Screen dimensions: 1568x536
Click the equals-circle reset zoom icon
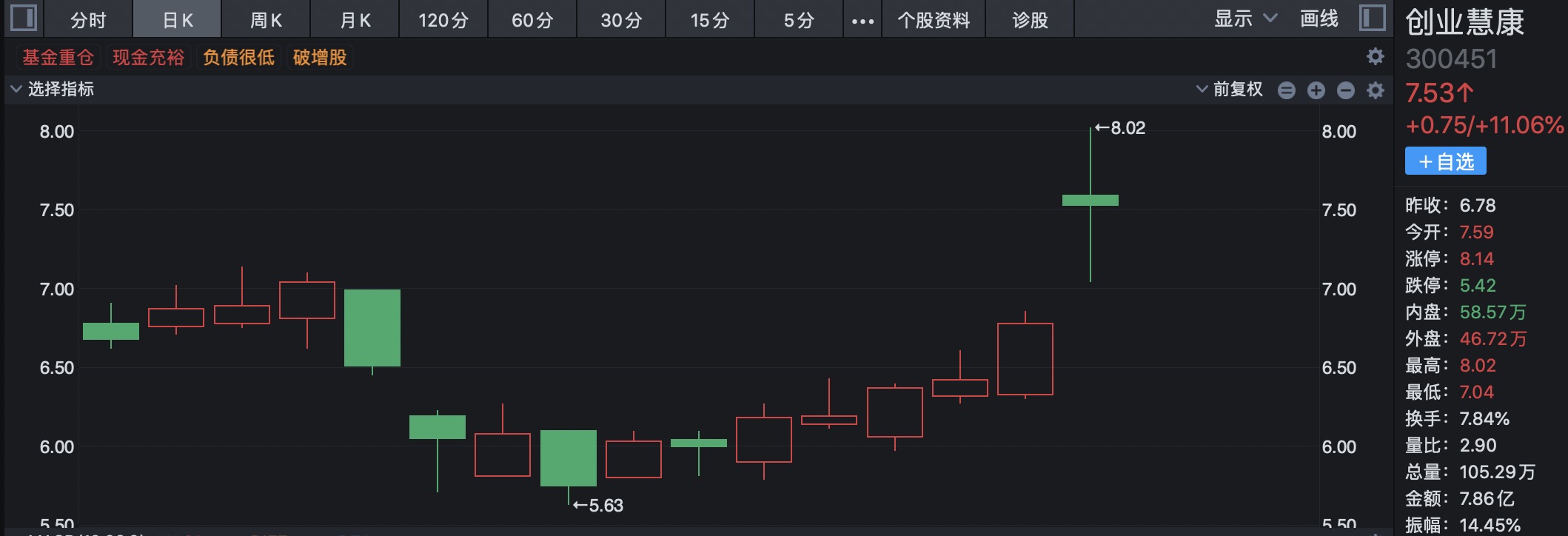1287,90
